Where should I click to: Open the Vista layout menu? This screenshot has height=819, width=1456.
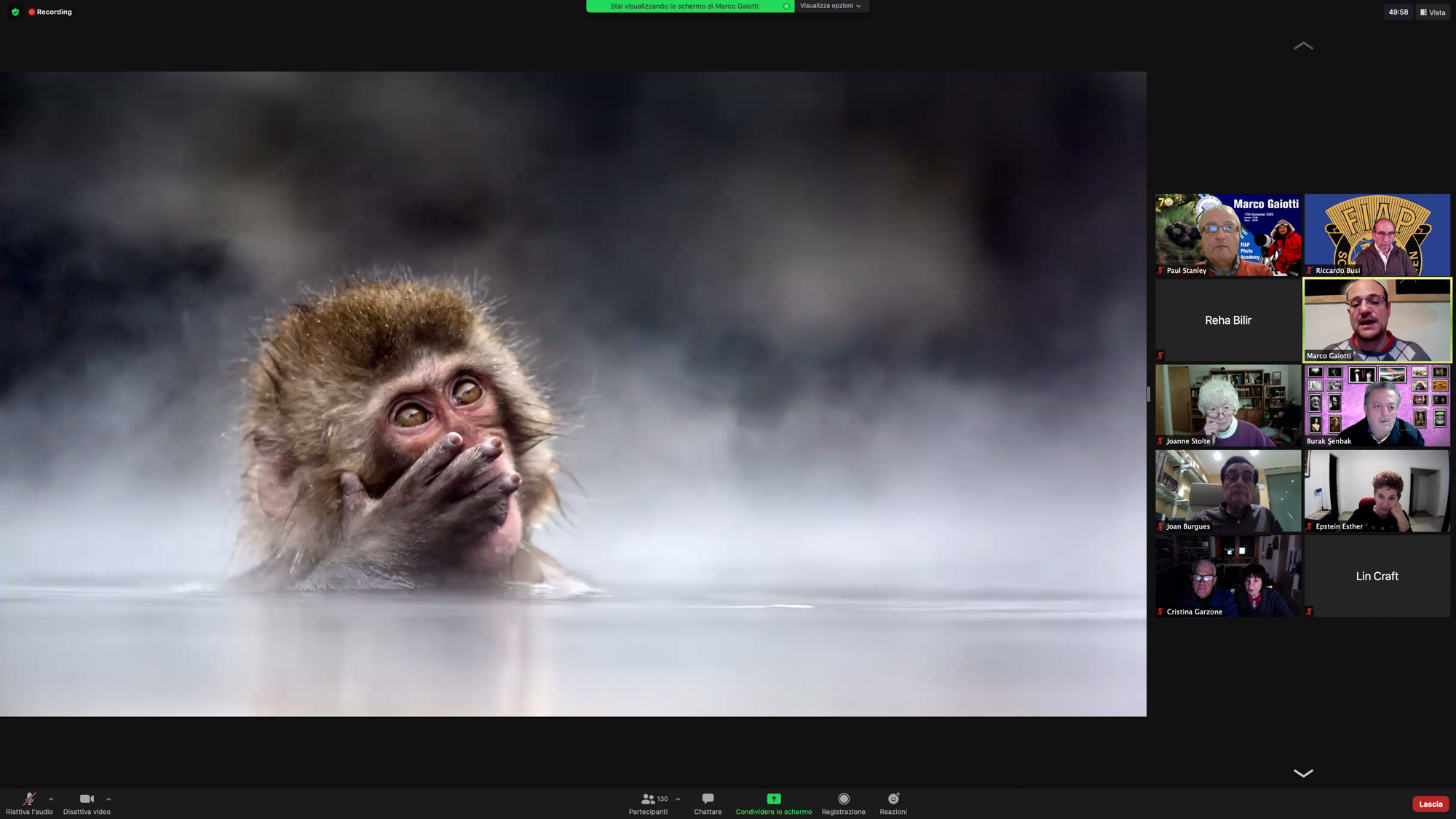[1432, 12]
